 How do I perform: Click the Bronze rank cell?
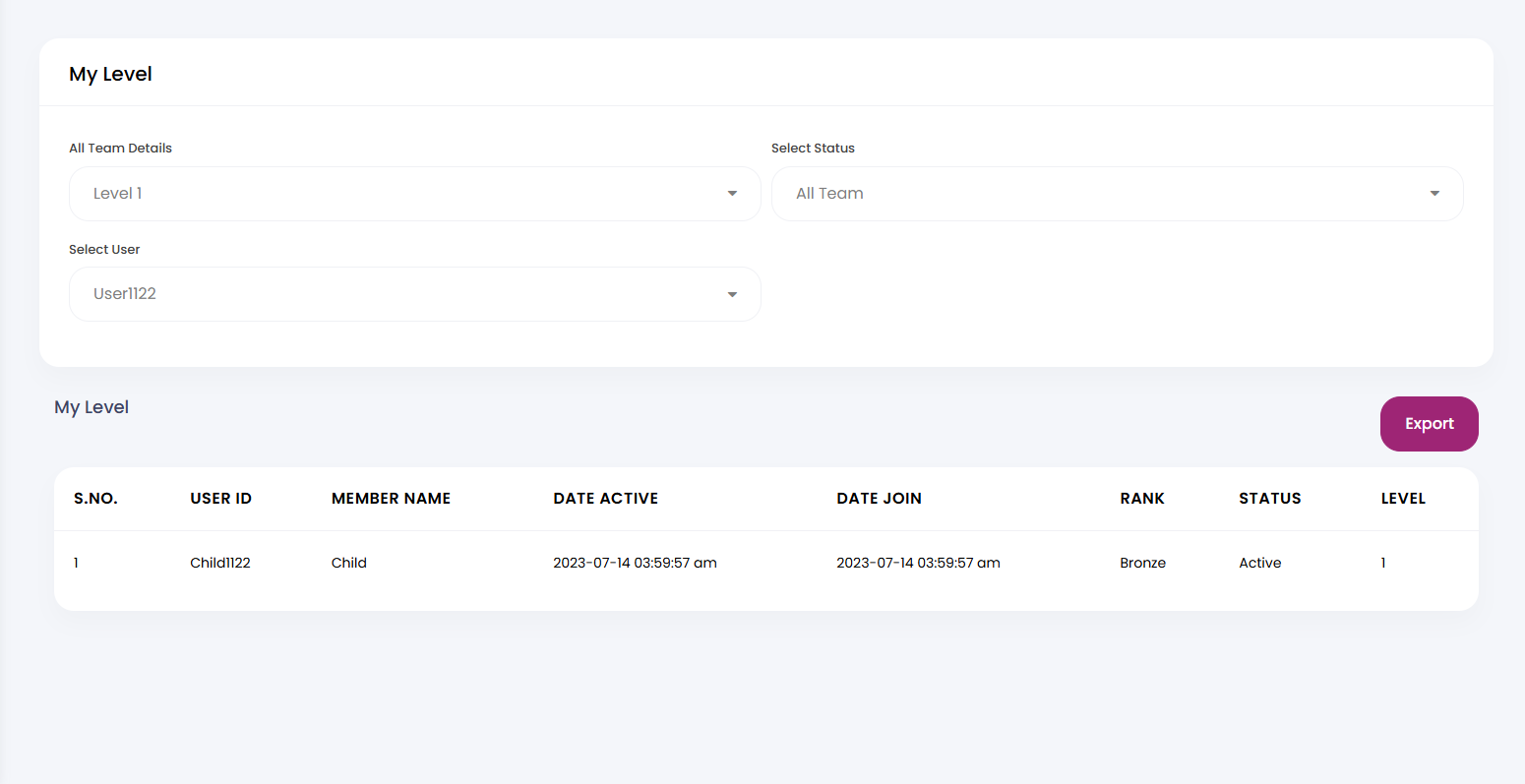1142,563
